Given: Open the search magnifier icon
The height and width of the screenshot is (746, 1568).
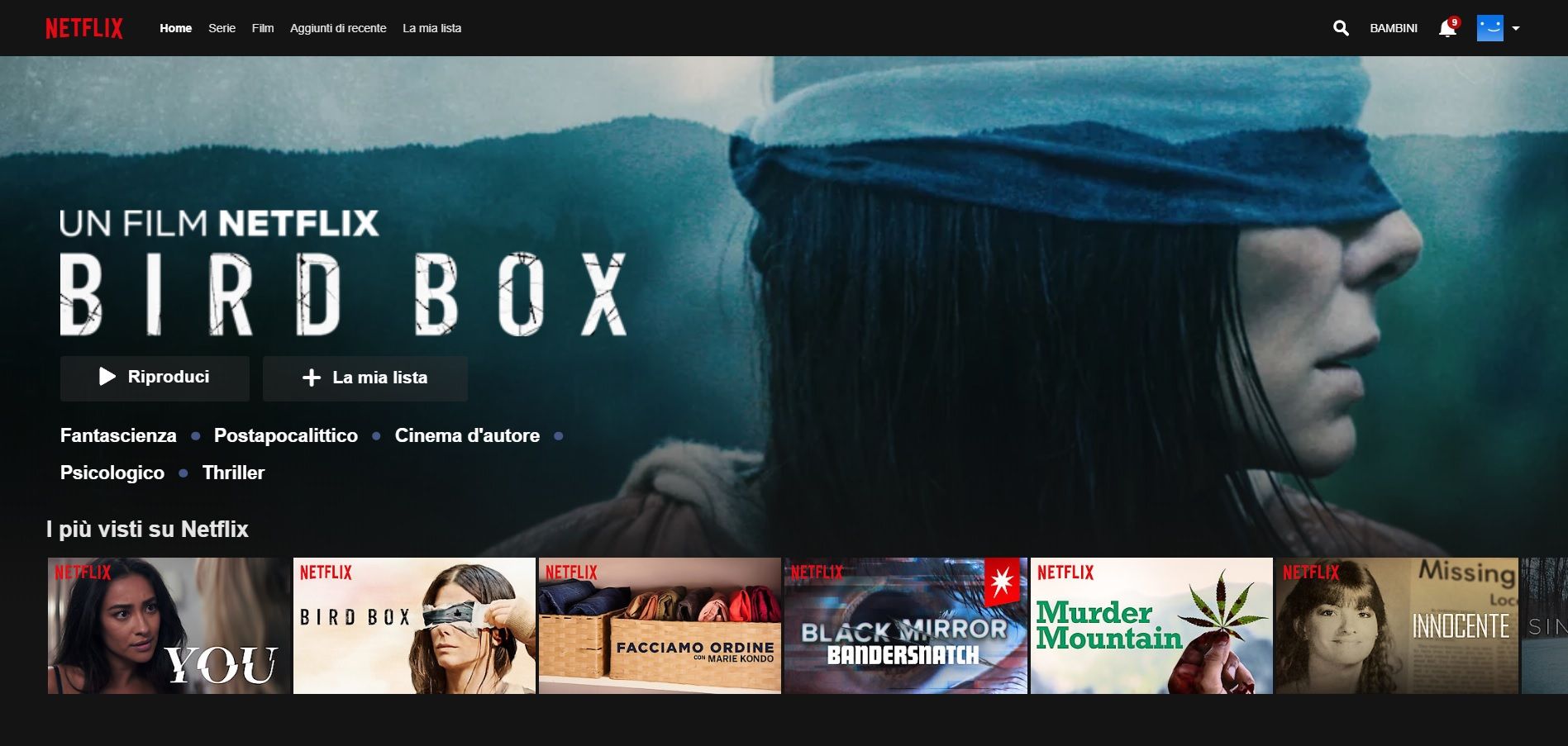Looking at the screenshot, I should (x=1341, y=28).
